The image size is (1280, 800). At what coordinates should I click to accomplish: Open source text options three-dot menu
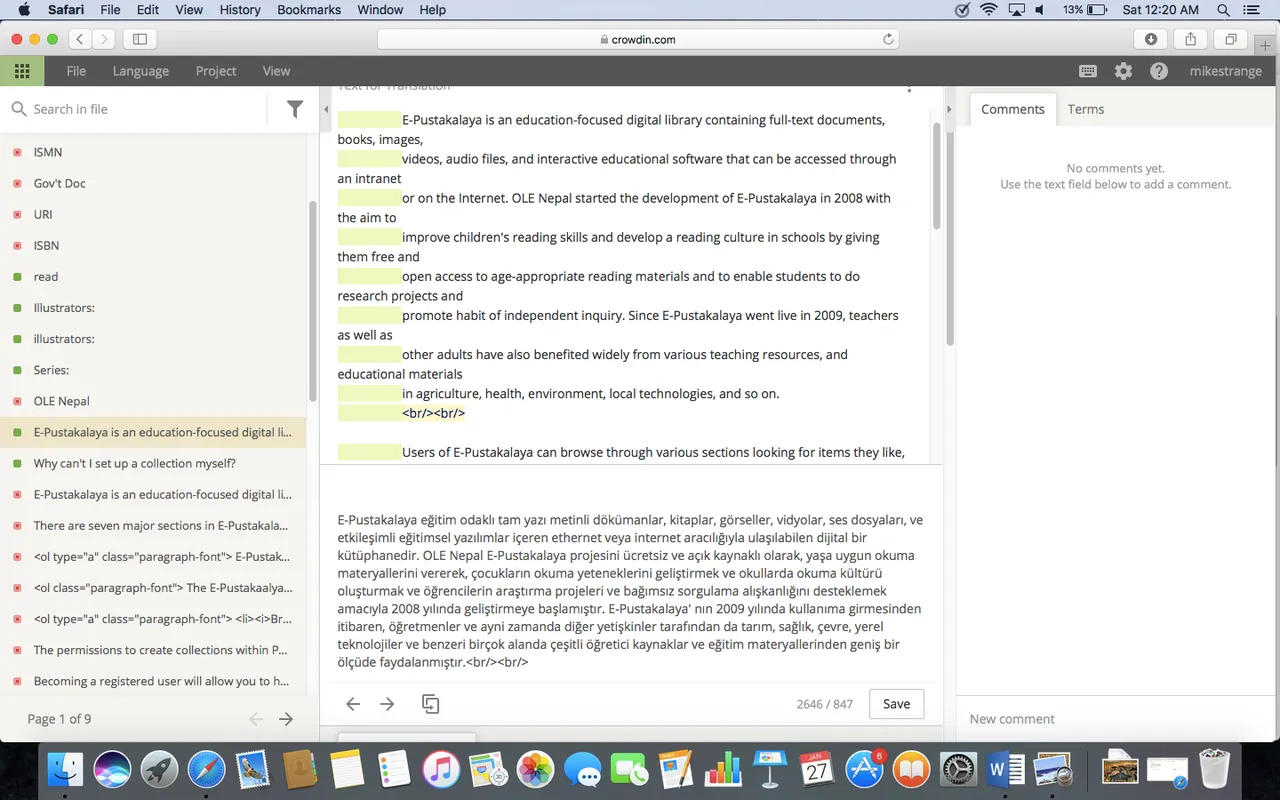909,89
